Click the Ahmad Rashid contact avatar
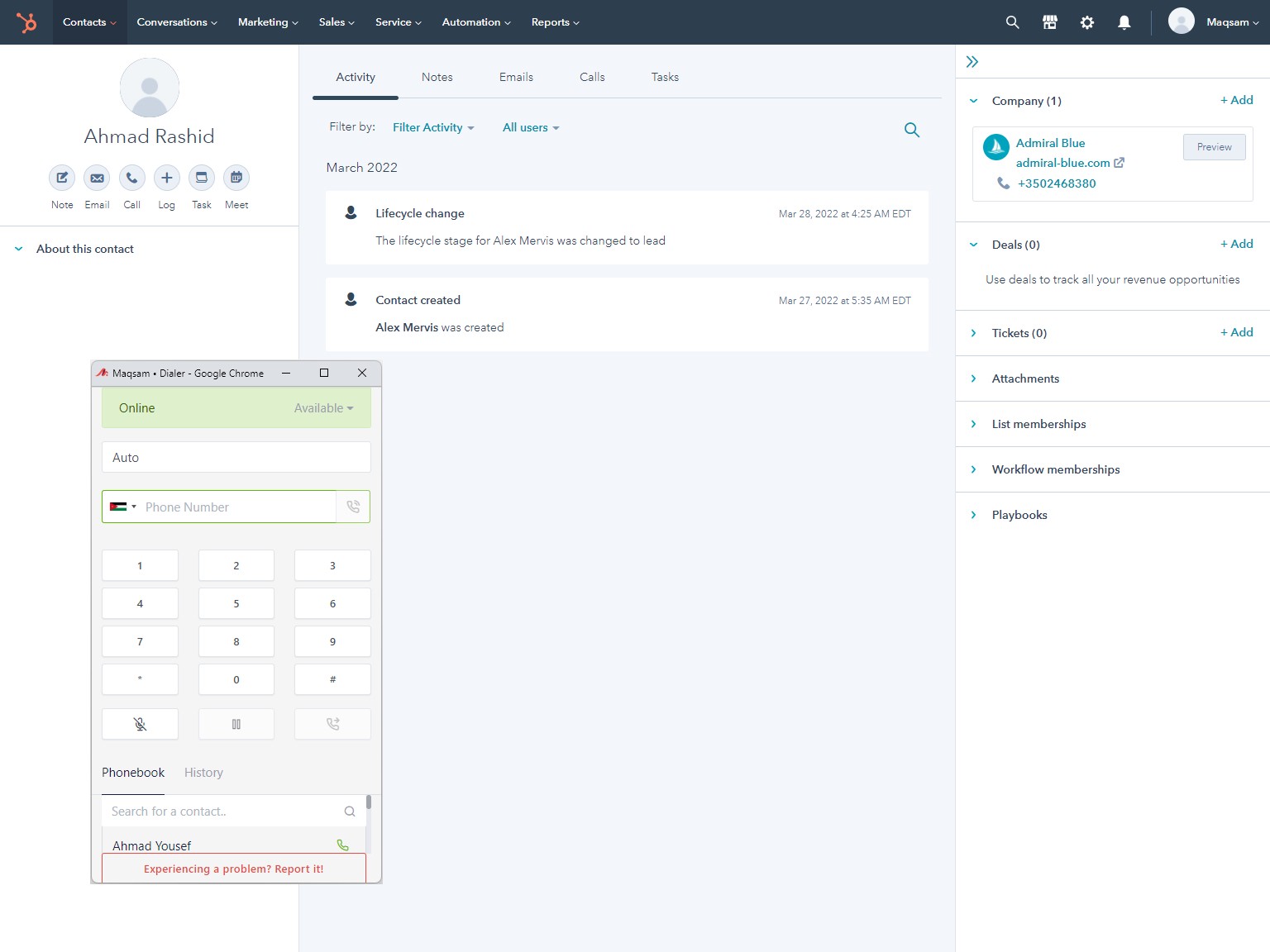Viewport: 1270px width, 952px height. coord(150,88)
